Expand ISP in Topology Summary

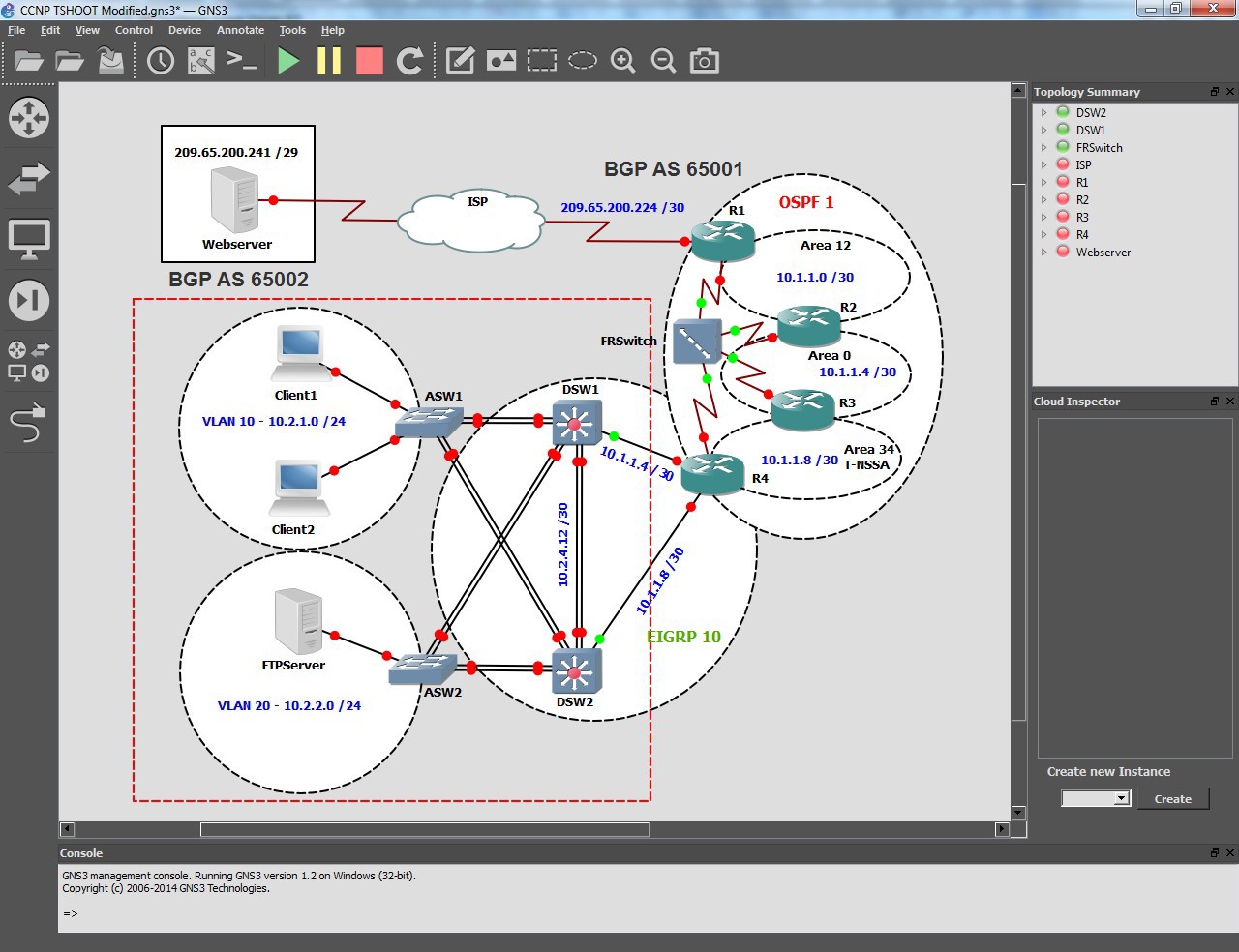point(1043,165)
